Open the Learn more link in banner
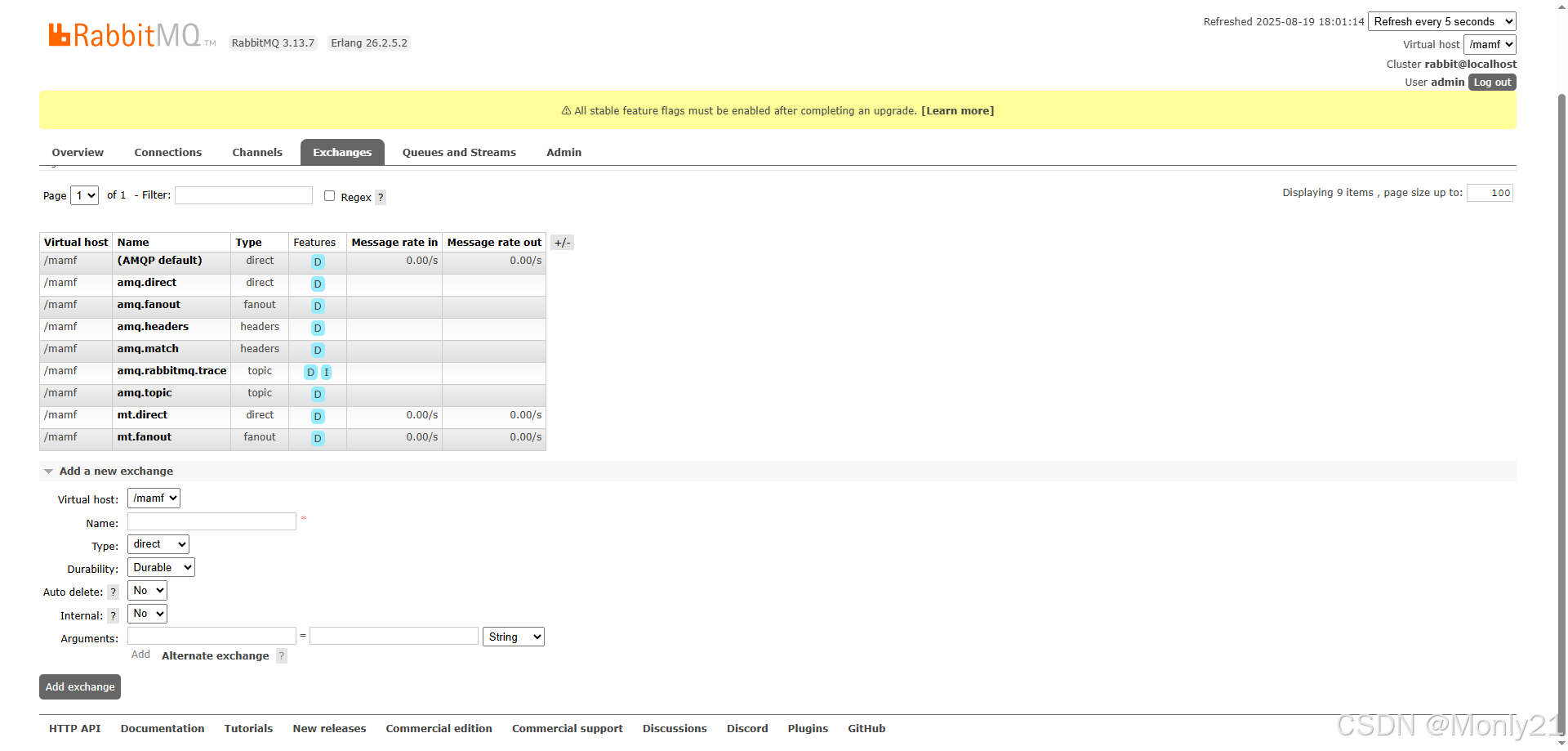 coord(957,111)
